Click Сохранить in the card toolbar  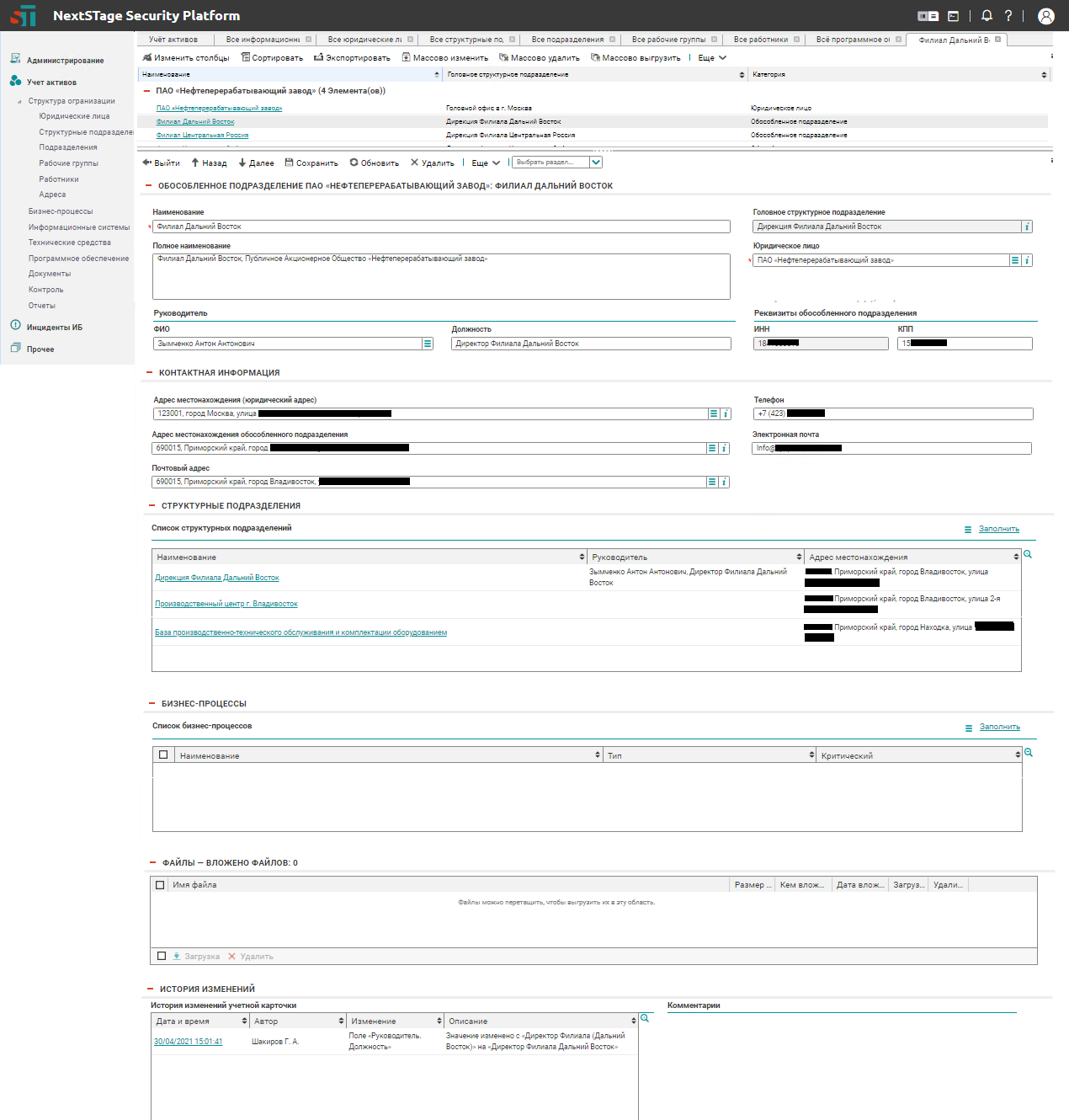point(311,163)
